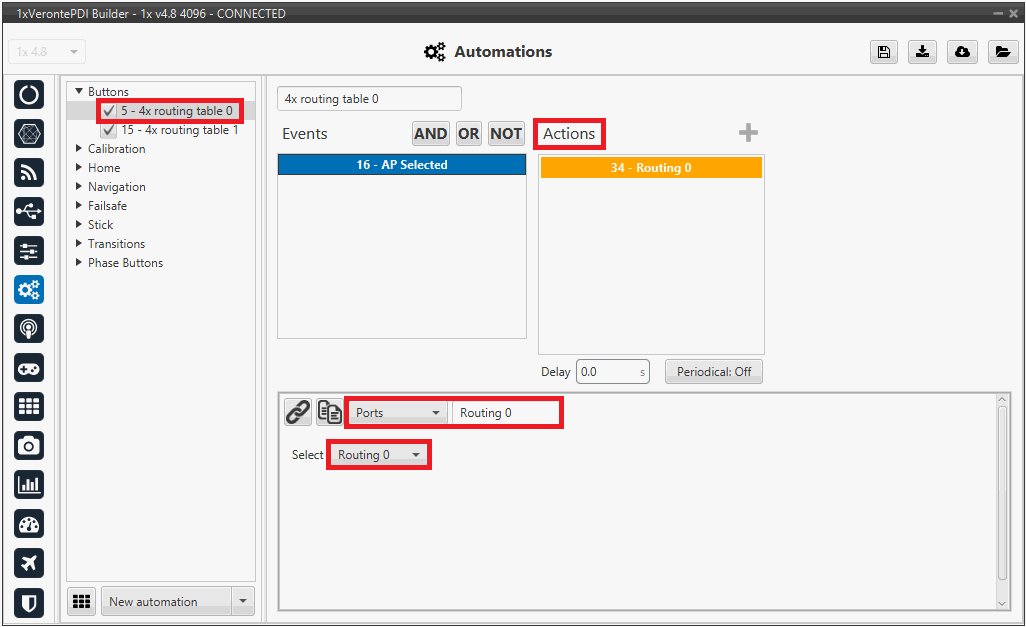1026x627 pixels.
Task: Select the camera sidebar icon
Action: 29,445
